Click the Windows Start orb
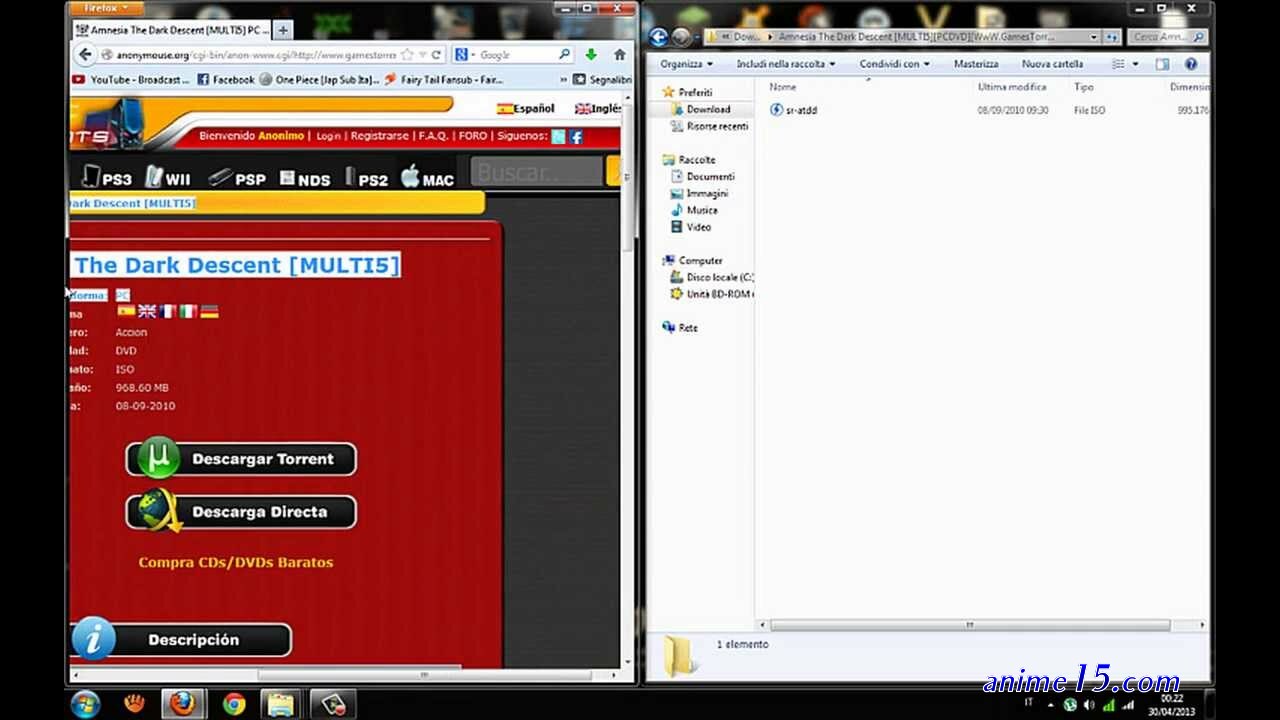 [86, 704]
